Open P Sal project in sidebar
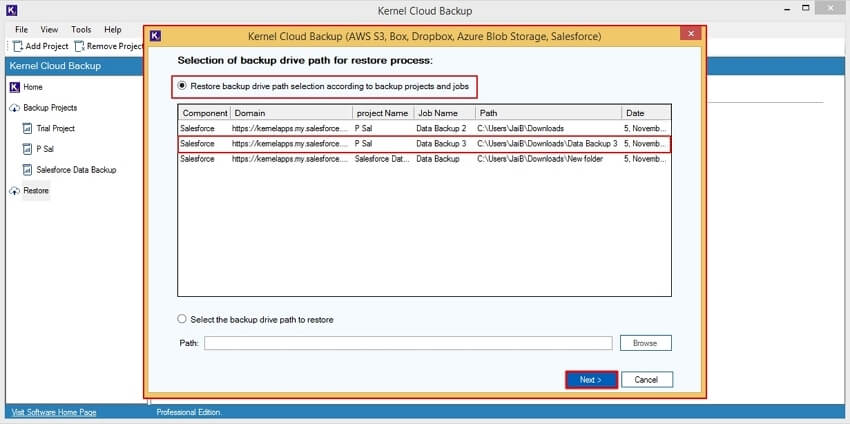The height and width of the screenshot is (424, 850). [x=44, y=149]
